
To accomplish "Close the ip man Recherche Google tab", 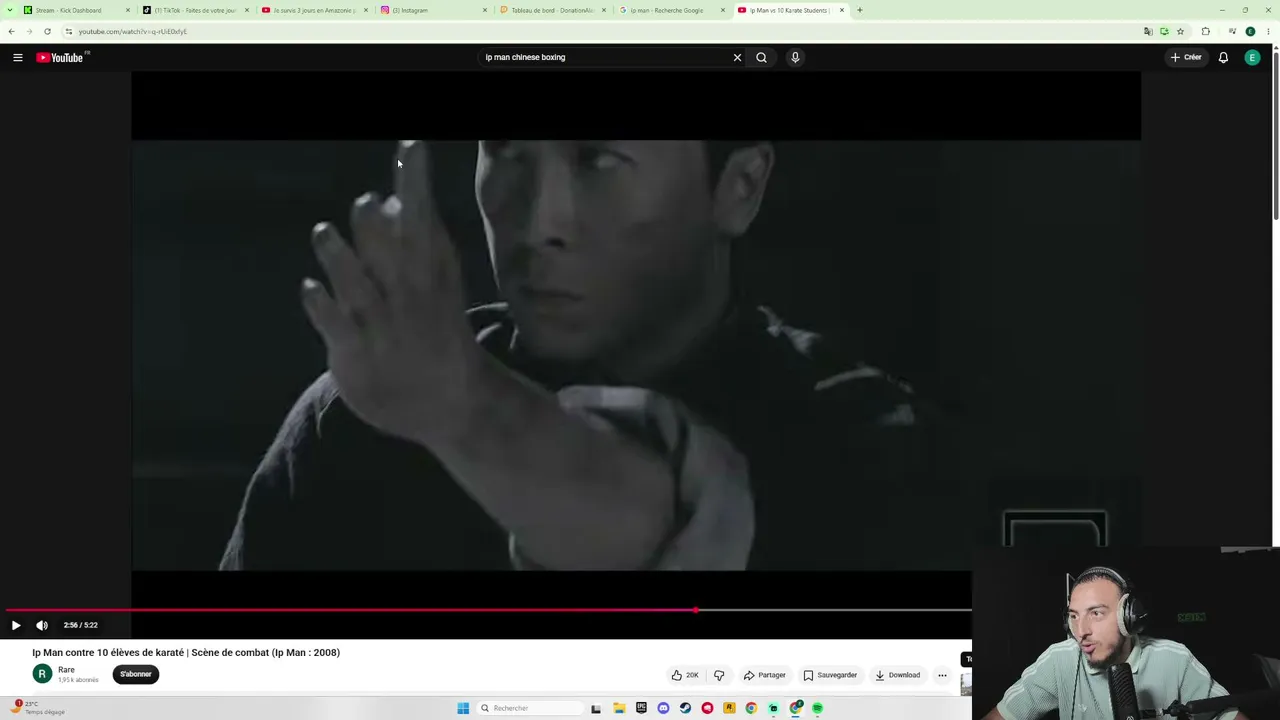I will pyautogui.click(x=723, y=10).
